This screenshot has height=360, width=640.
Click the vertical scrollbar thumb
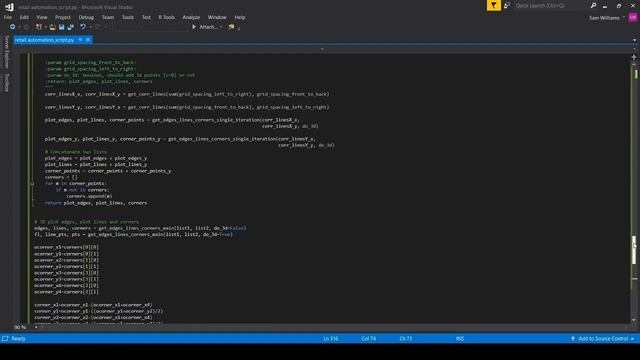point(634,250)
